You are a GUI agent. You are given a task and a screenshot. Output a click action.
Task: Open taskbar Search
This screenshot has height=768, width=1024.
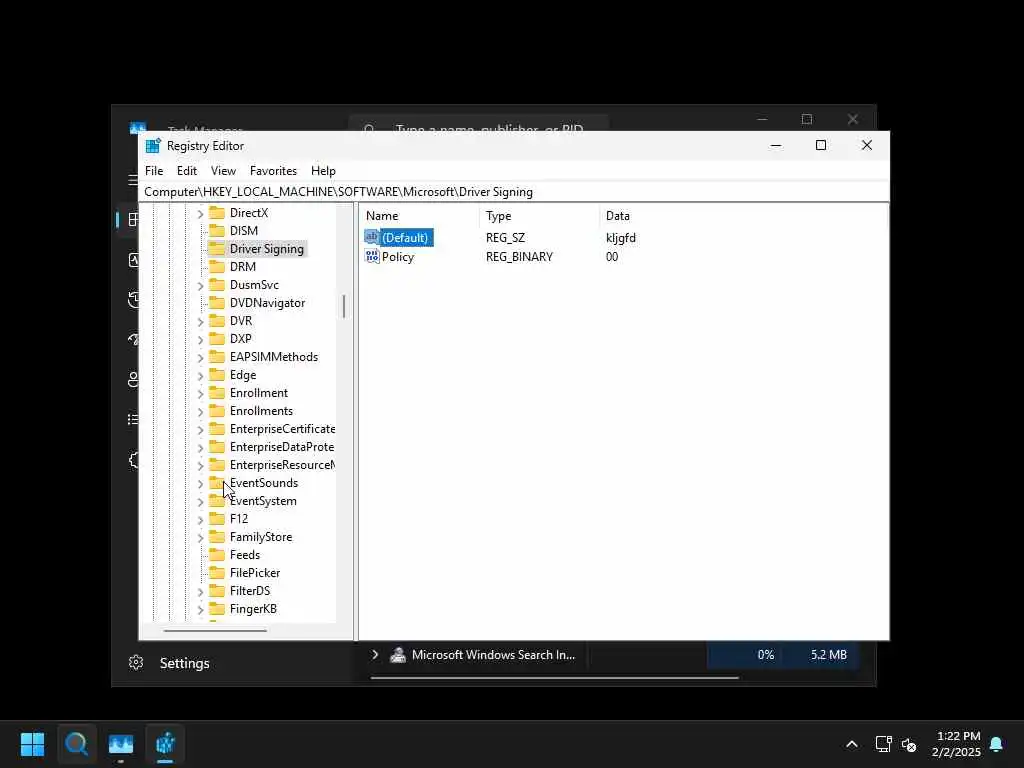tap(76, 743)
